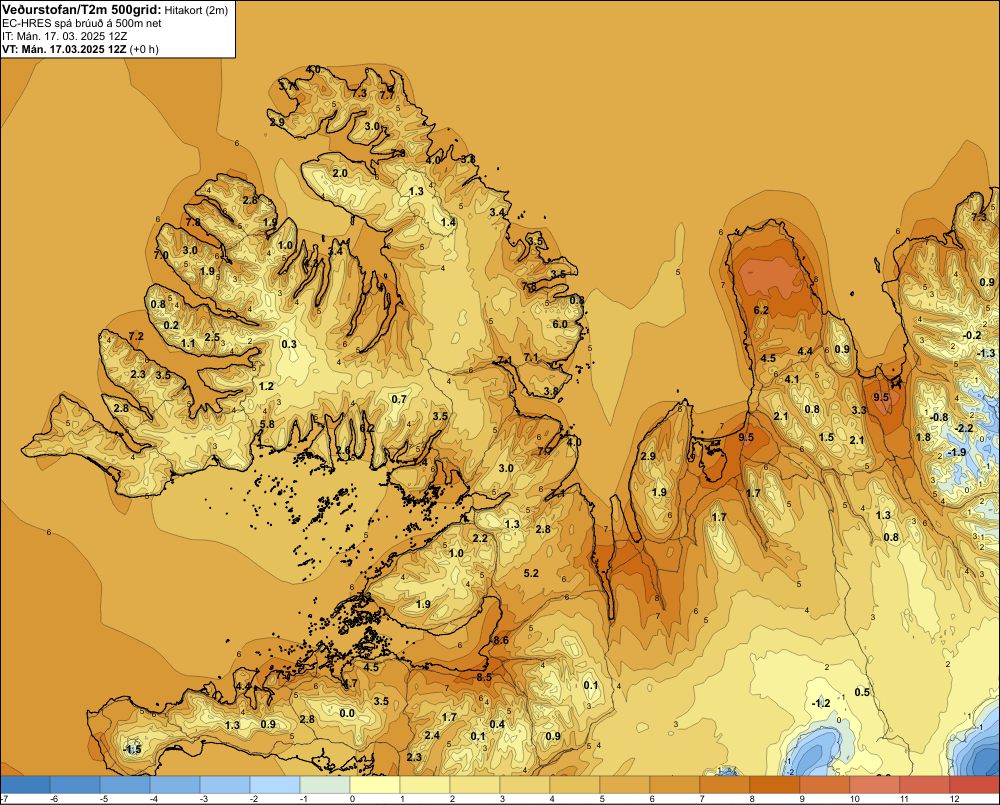
Task: Click the "IT: Mán. 17. 03. 2025 12Z" initialization time
Action: (x=62, y=36)
